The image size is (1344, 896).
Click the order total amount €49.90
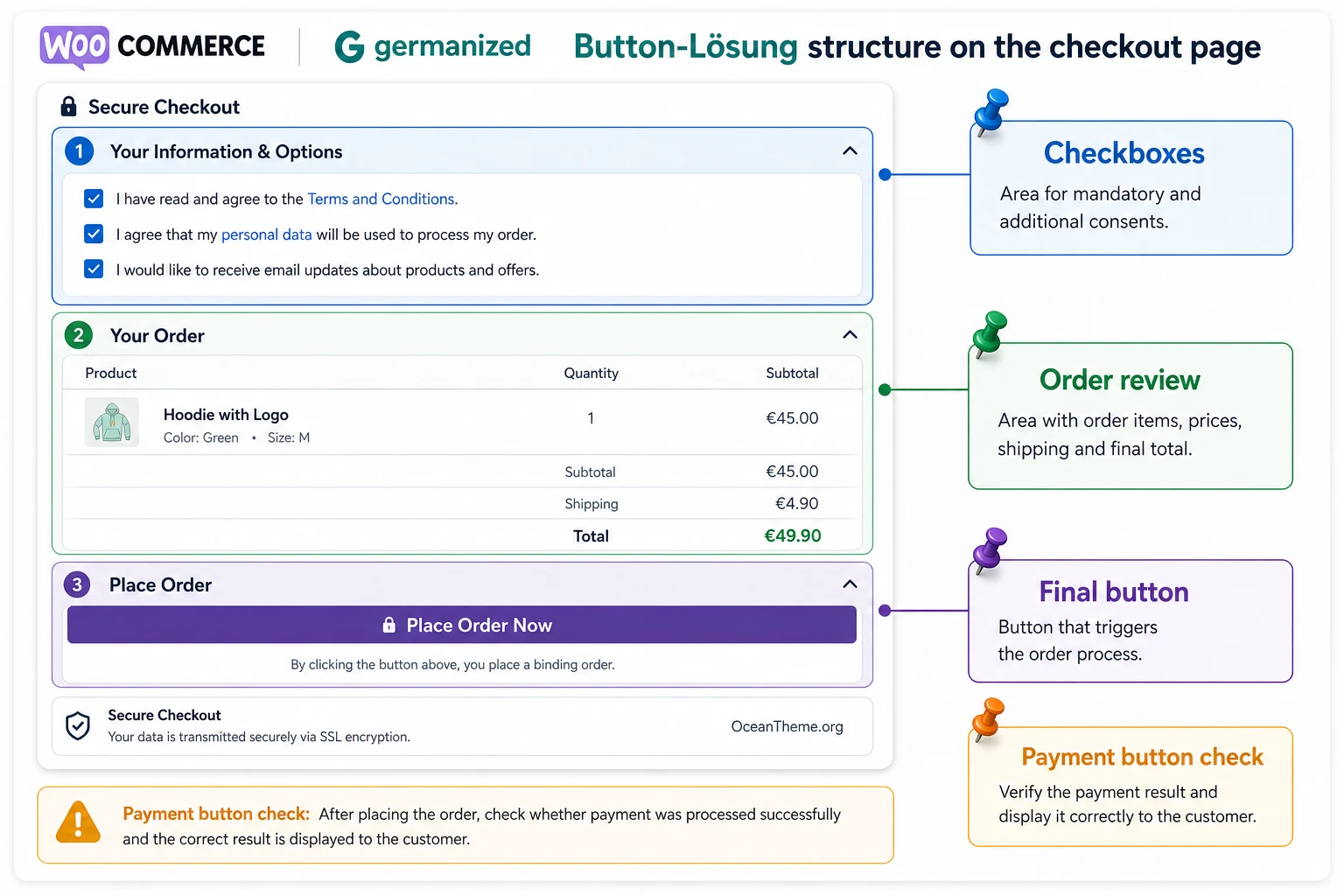pos(793,535)
